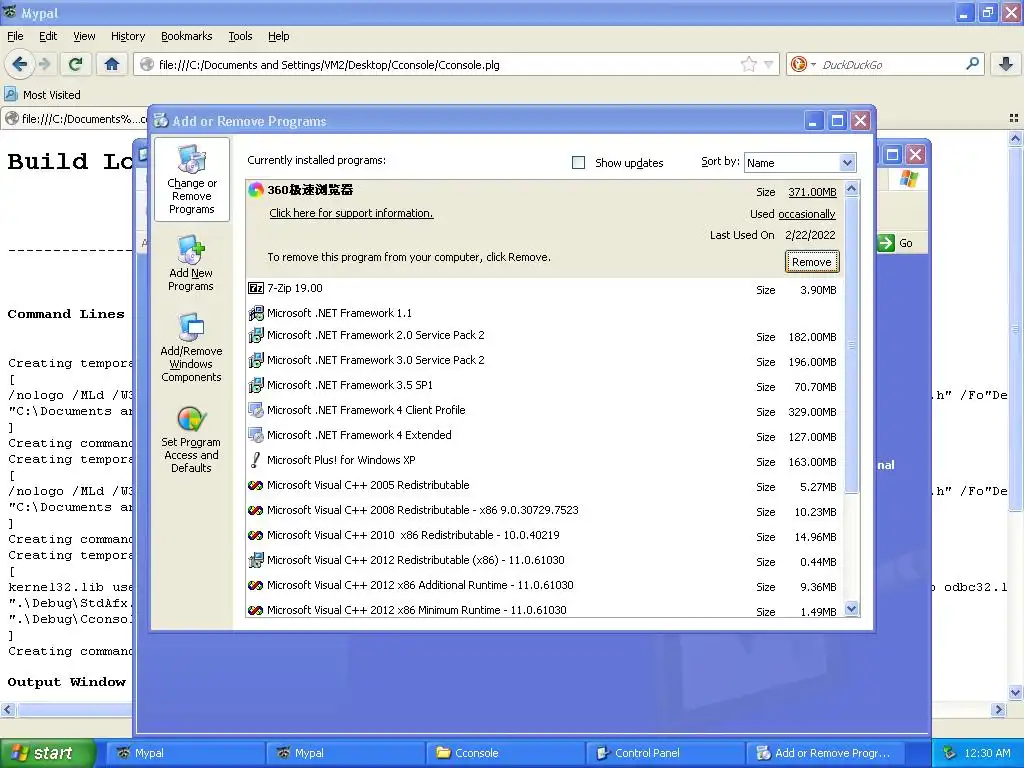Open the Bookmarks menu
1024x768 pixels.
[x=186, y=36]
